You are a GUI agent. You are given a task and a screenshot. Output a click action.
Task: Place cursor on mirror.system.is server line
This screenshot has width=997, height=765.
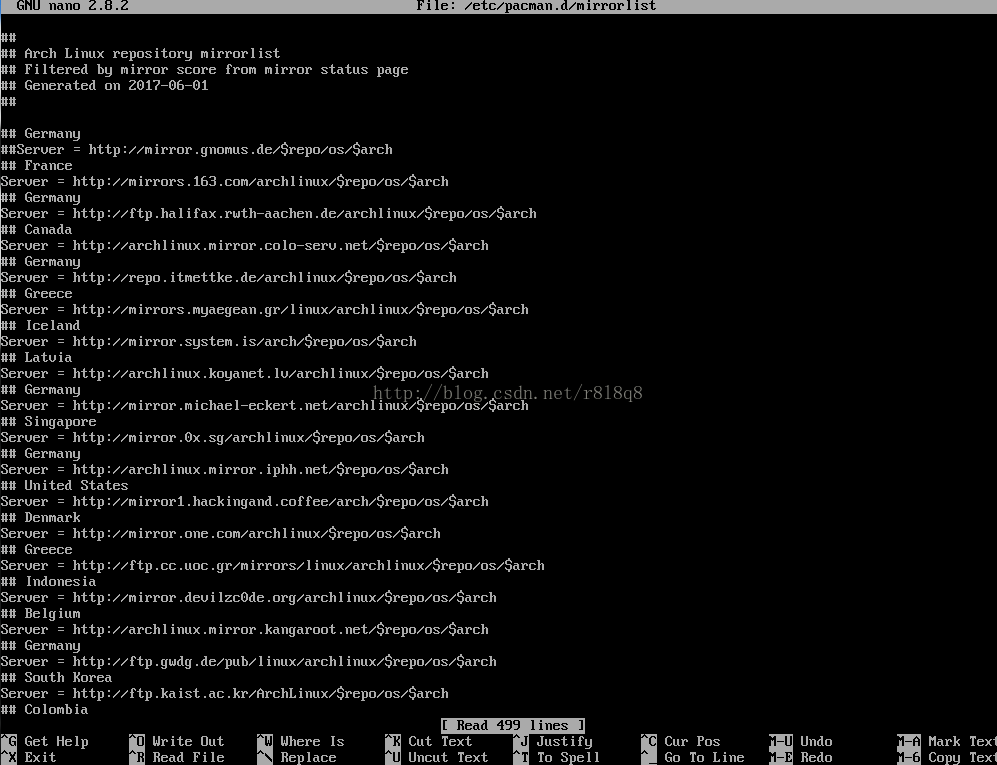(209, 341)
